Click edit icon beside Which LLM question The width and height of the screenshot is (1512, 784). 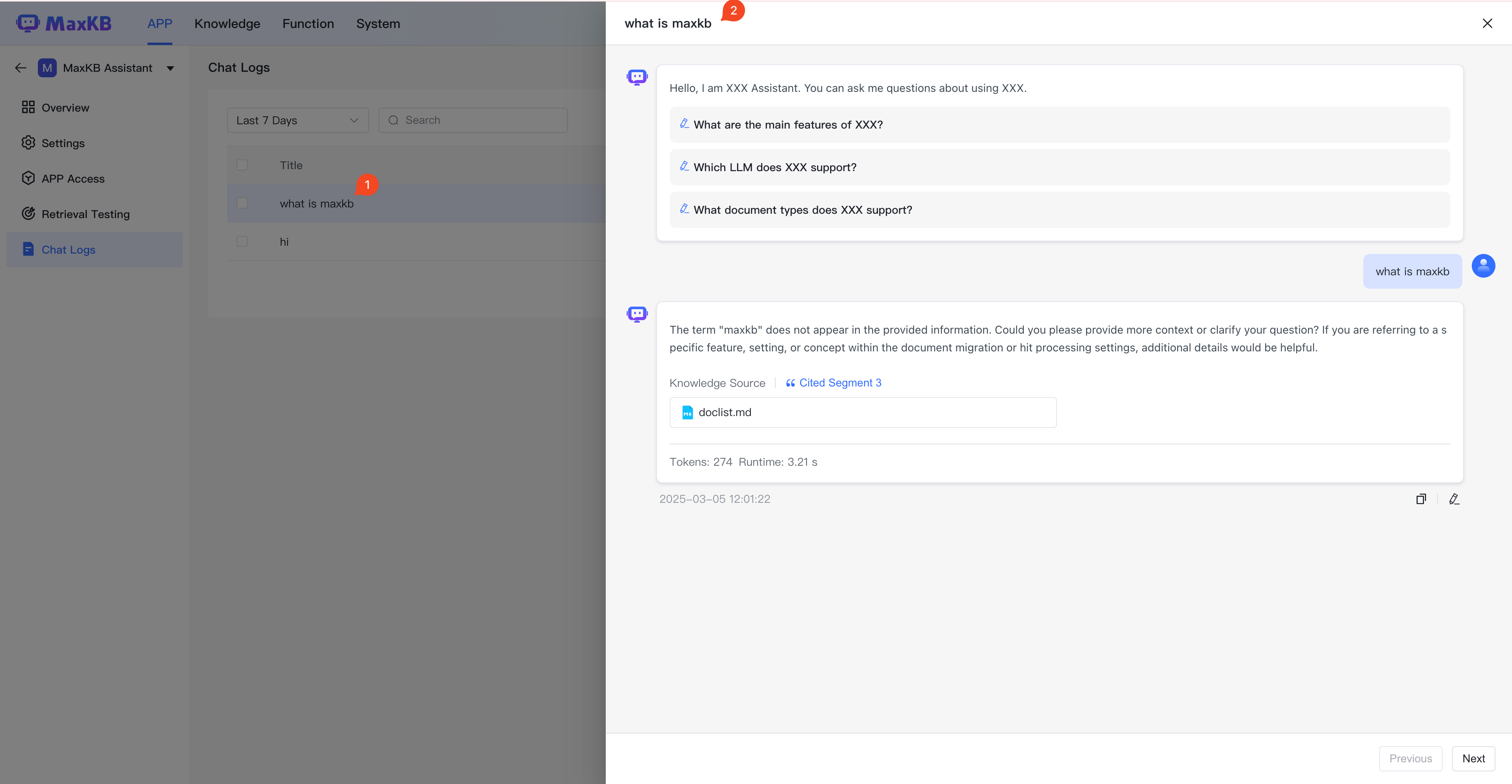(684, 166)
